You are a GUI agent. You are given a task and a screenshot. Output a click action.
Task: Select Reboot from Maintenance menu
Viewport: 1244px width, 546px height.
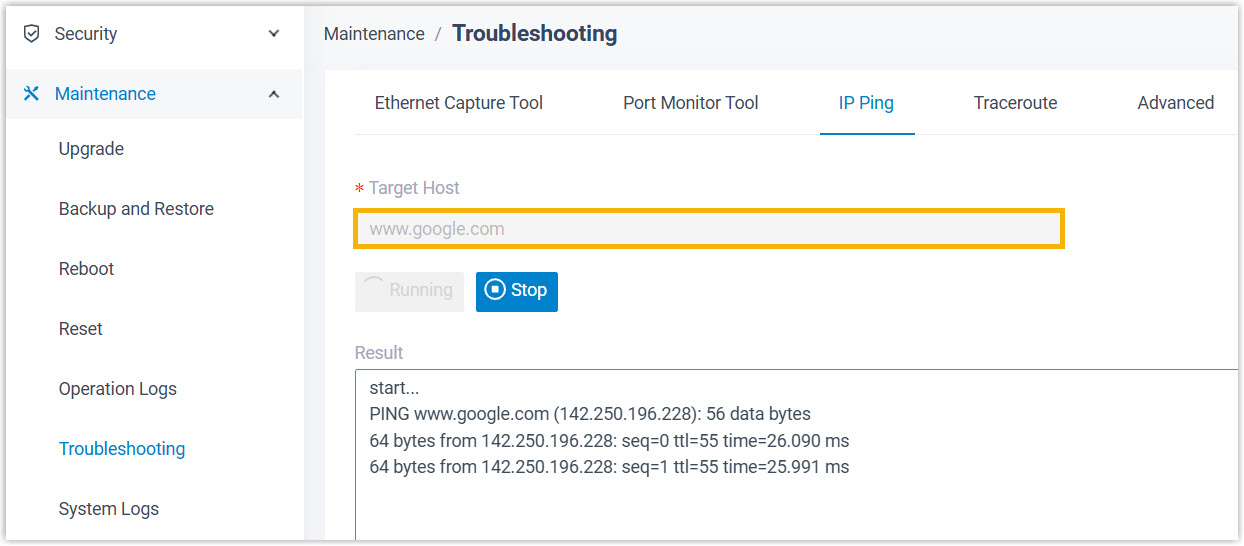86,269
